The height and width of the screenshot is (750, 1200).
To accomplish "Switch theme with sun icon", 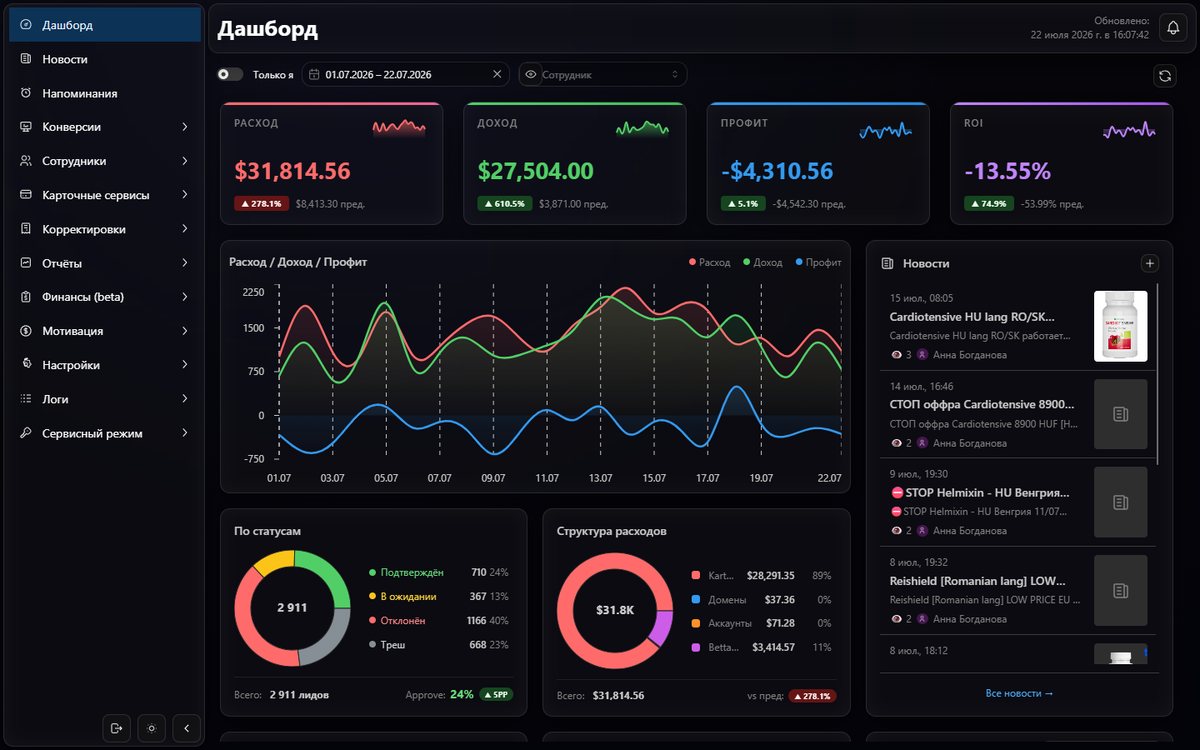I will pyautogui.click(x=151, y=728).
